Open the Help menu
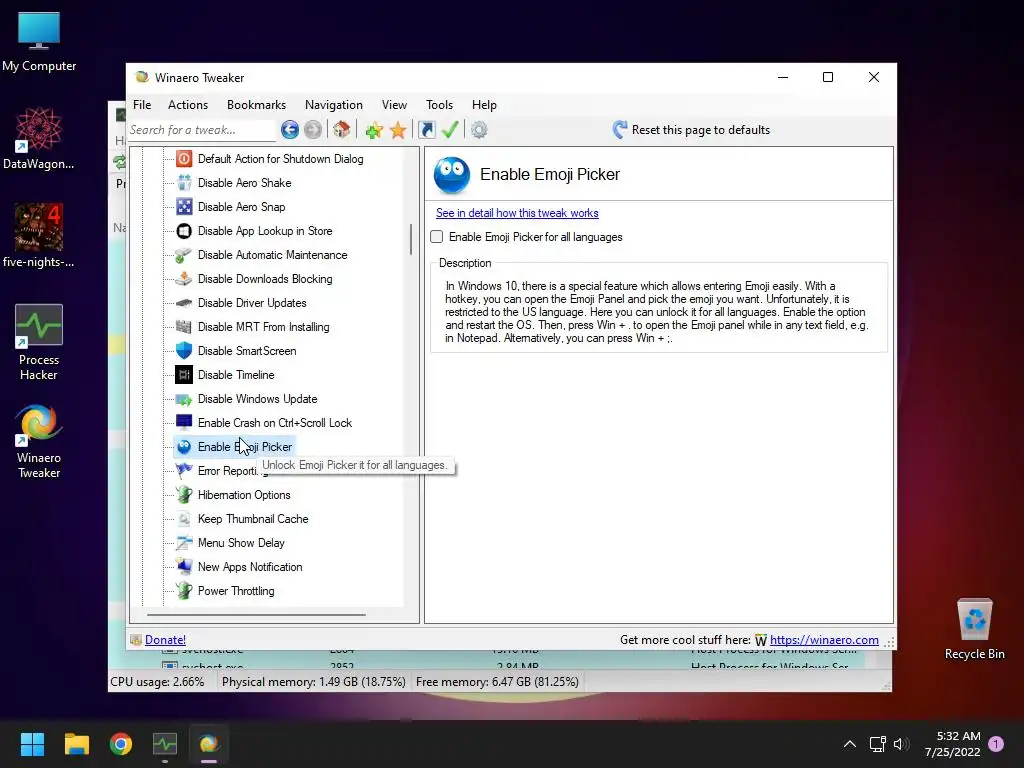 point(484,104)
